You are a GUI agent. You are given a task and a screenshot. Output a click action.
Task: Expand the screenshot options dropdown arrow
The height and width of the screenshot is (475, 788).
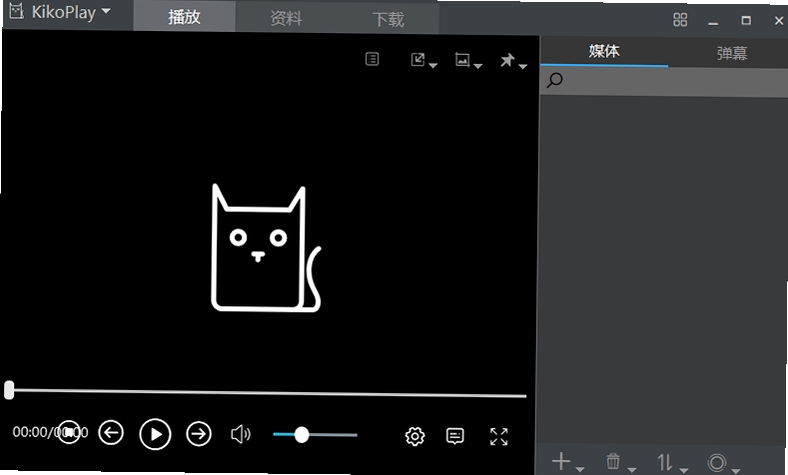point(477,66)
